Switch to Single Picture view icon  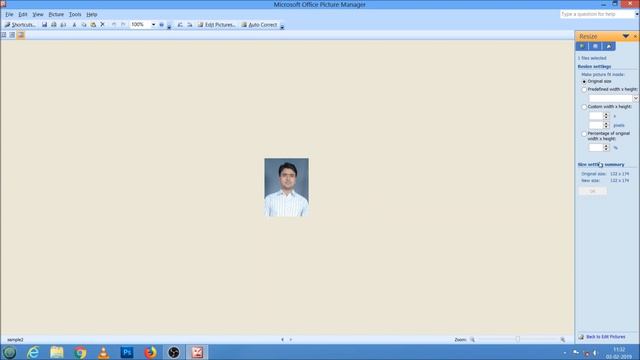click(21, 35)
